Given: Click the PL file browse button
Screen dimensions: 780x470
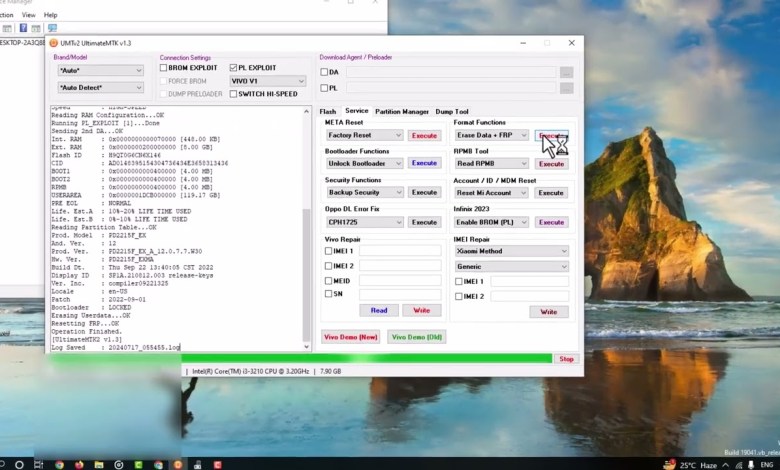Looking at the screenshot, I should pos(567,88).
